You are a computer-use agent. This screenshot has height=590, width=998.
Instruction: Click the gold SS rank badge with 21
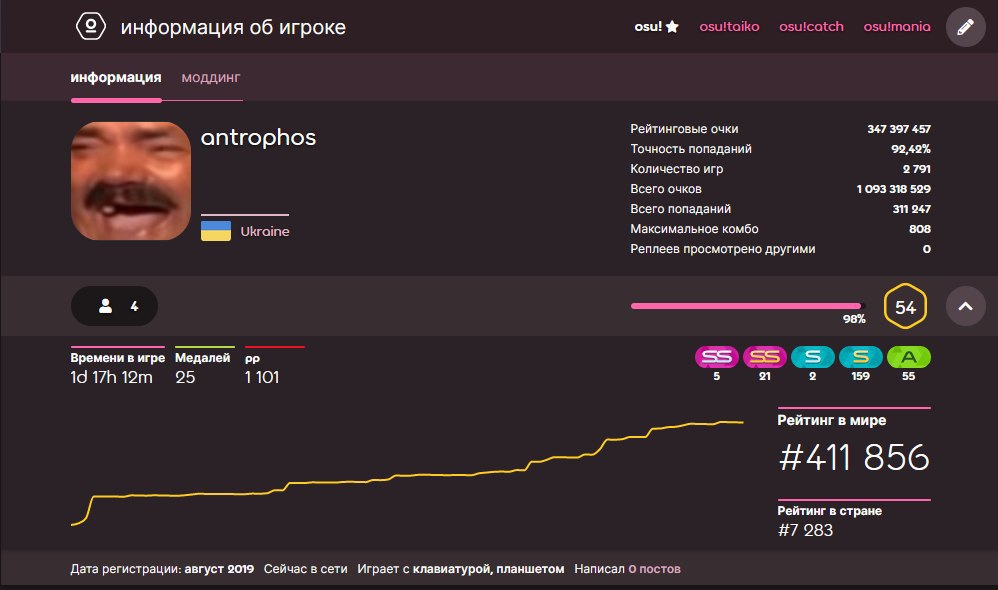tap(764, 357)
